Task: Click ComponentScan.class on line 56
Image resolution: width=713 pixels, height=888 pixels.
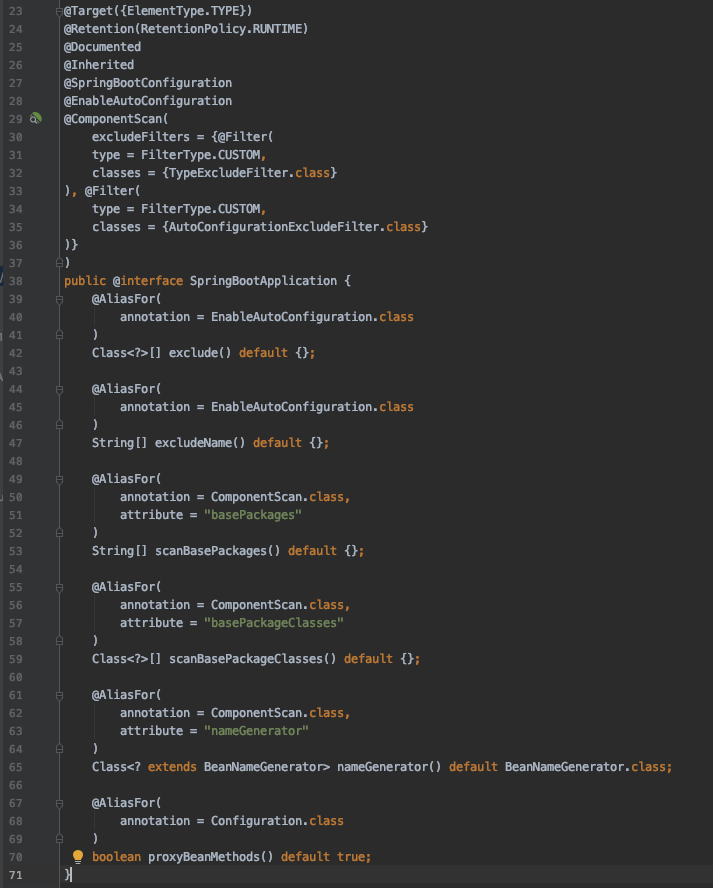Action: (x=277, y=605)
